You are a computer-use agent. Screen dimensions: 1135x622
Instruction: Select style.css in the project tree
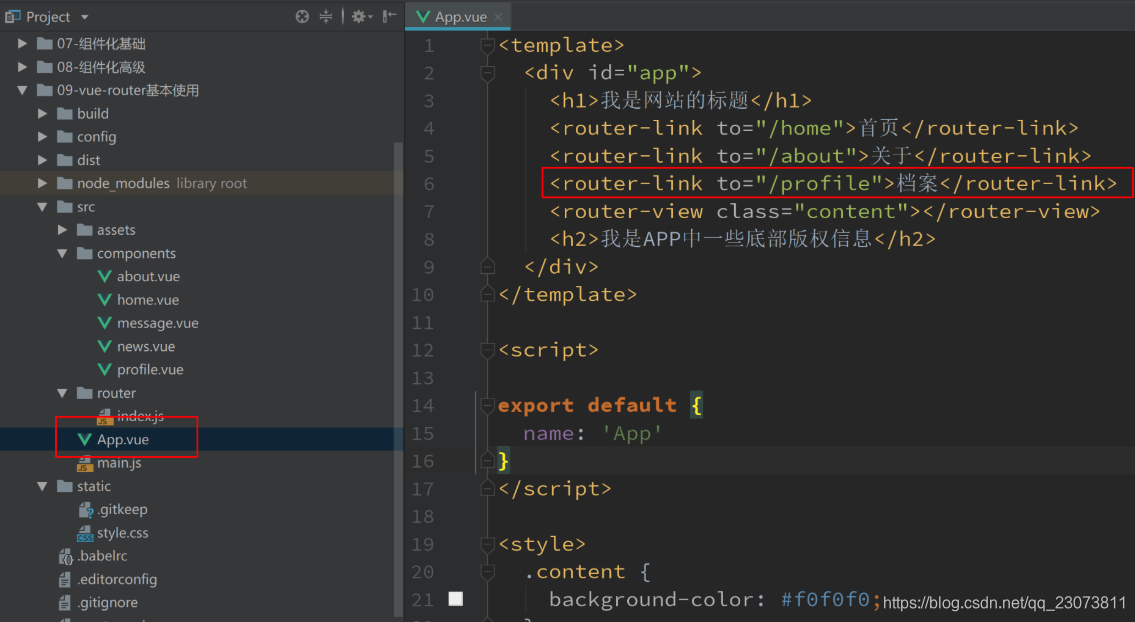pos(123,532)
